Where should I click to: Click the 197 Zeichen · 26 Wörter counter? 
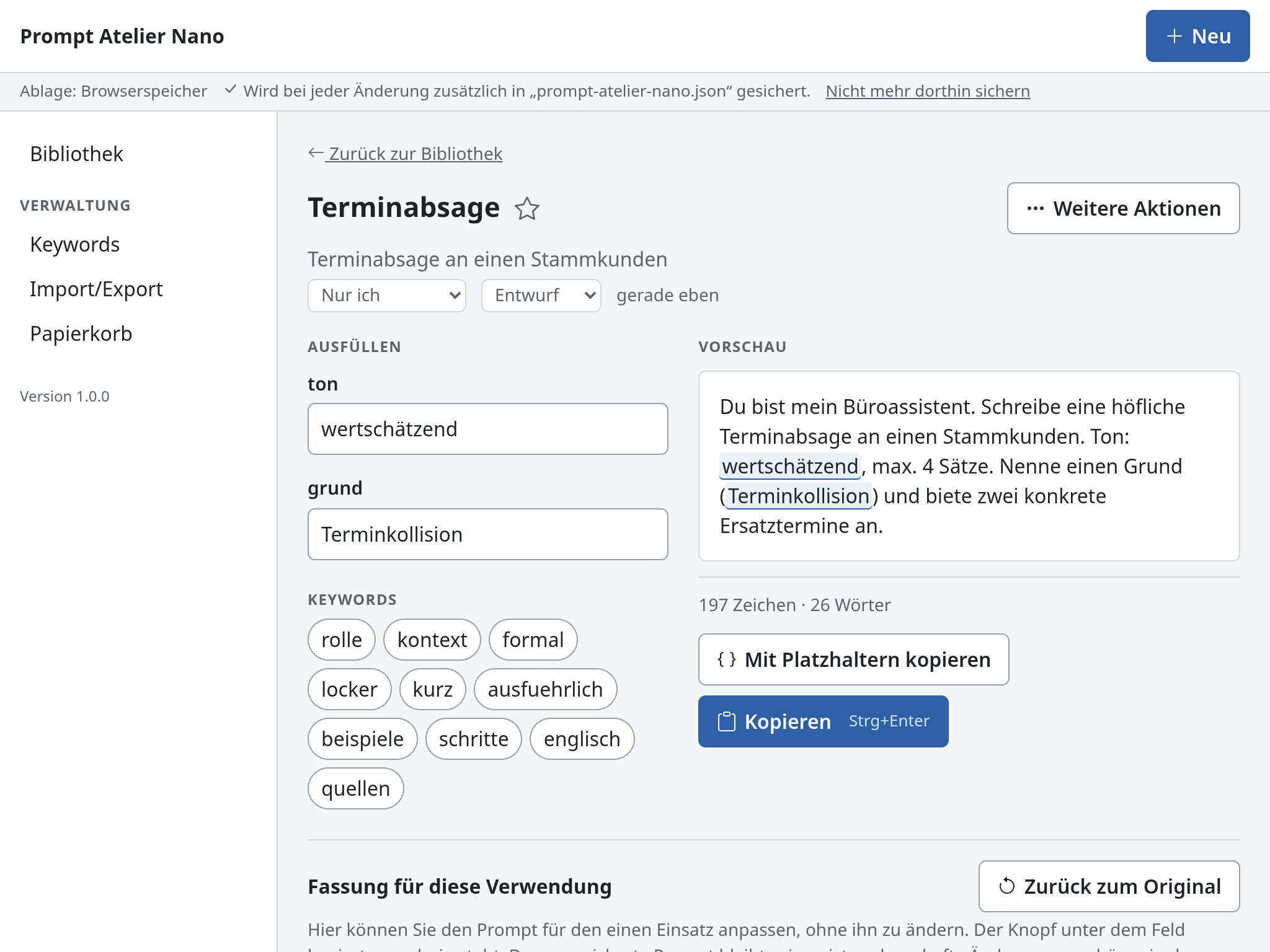pos(795,605)
